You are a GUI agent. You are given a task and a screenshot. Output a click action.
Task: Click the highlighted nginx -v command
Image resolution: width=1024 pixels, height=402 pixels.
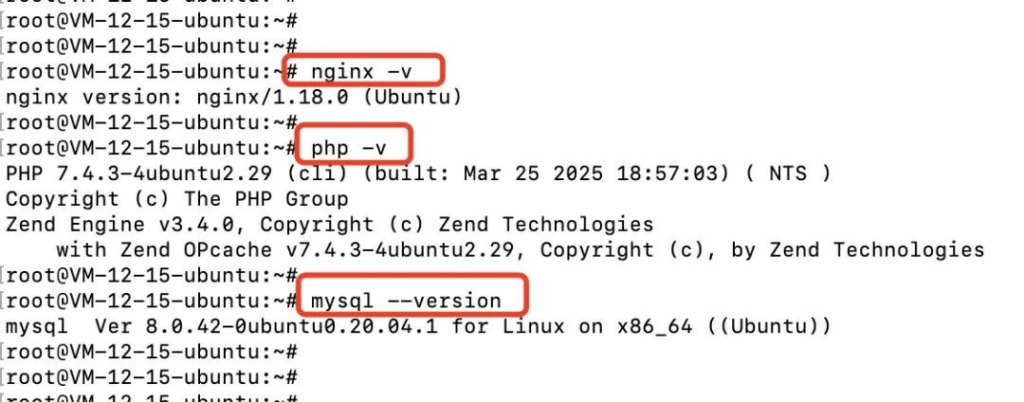pos(362,71)
